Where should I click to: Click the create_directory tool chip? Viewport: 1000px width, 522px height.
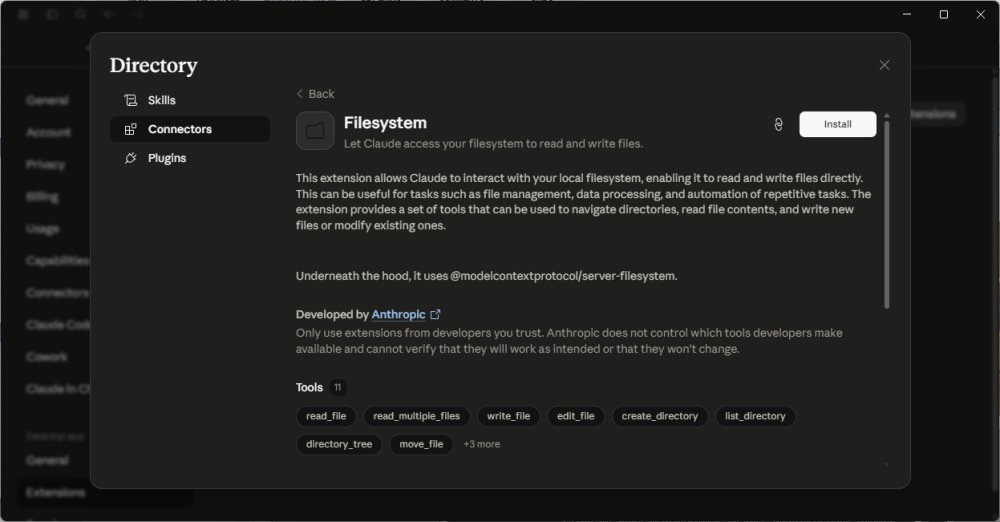(659, 416)
